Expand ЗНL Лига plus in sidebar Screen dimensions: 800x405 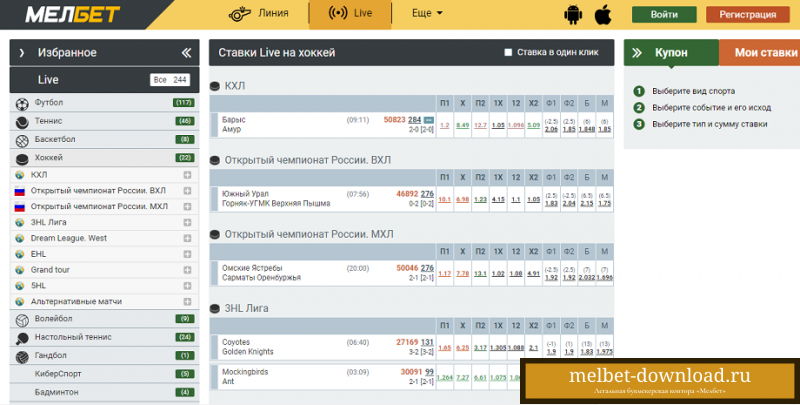click(187, 222)
